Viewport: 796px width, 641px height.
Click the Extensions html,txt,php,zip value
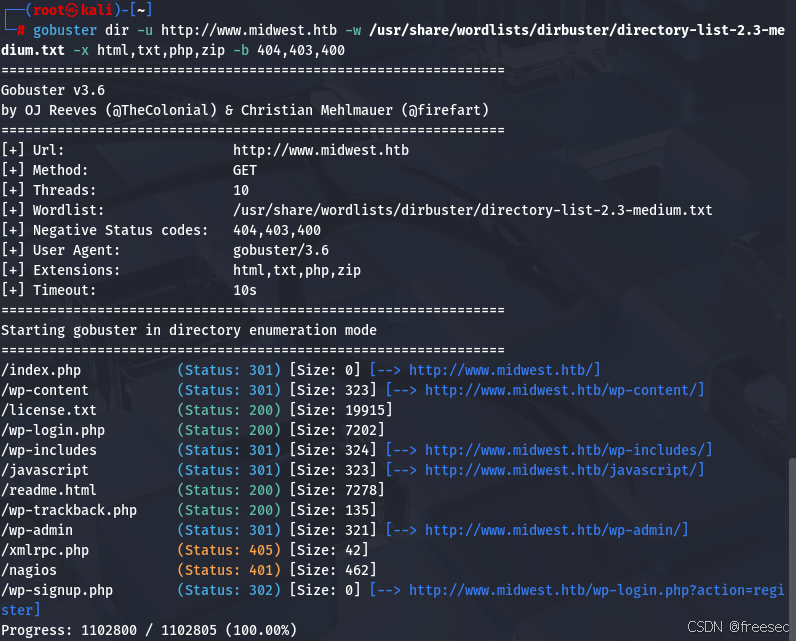point(297,271)
